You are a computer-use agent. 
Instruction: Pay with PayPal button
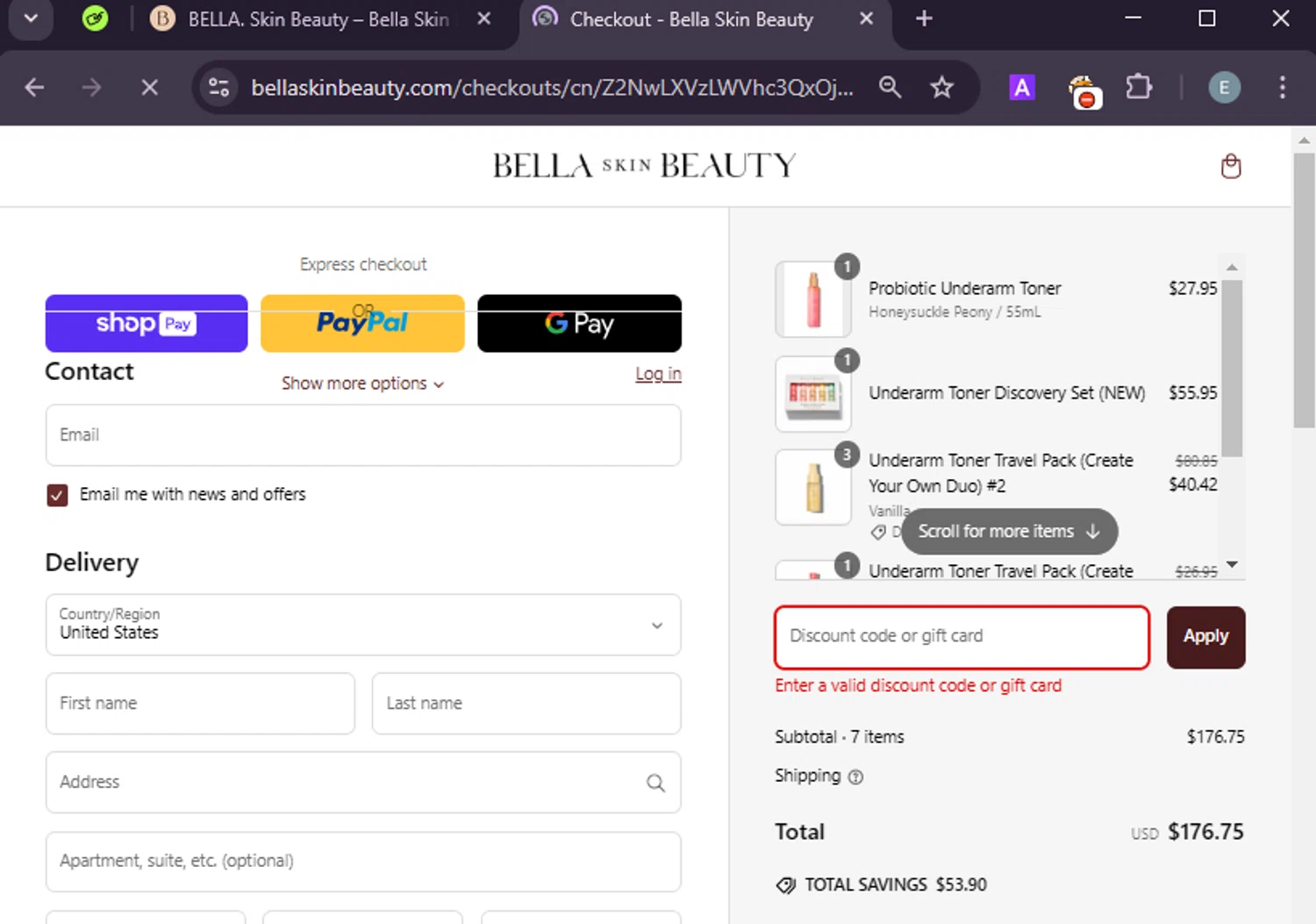pyautogui.click(x=362, y=324)
